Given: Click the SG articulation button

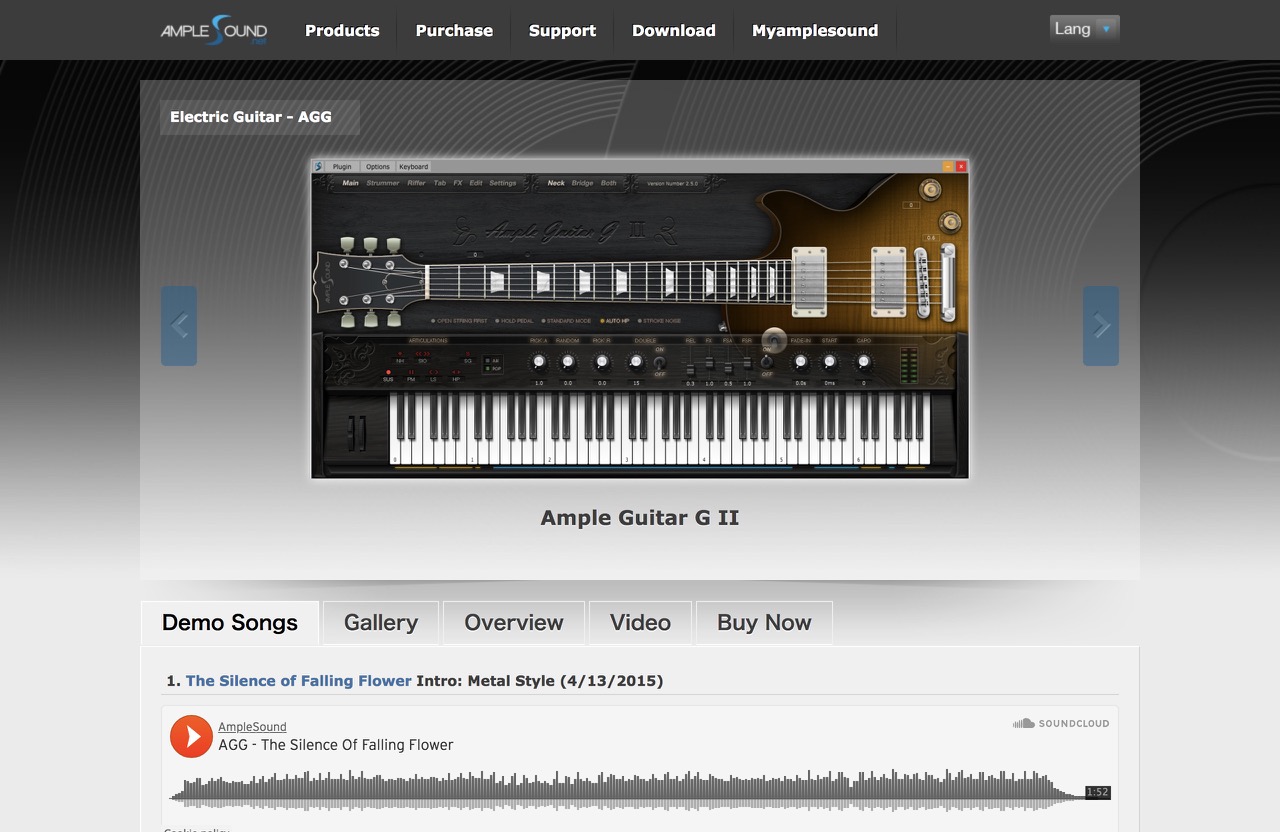Looking at the screenshot, I should (x=466, y=359).
